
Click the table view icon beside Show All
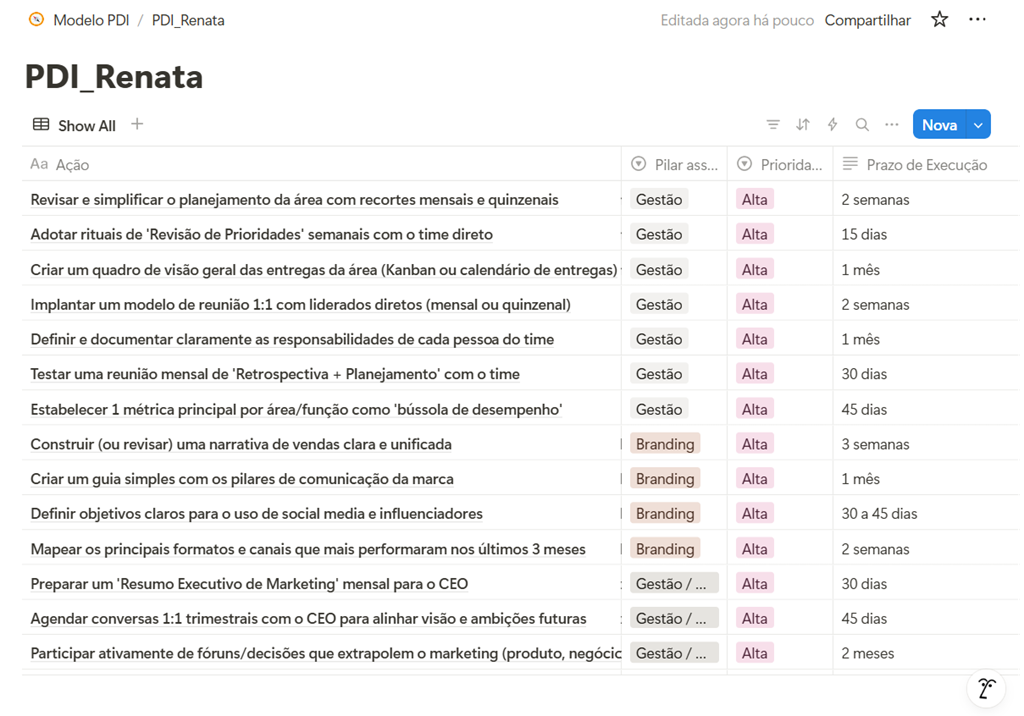(x=41, y=124)
